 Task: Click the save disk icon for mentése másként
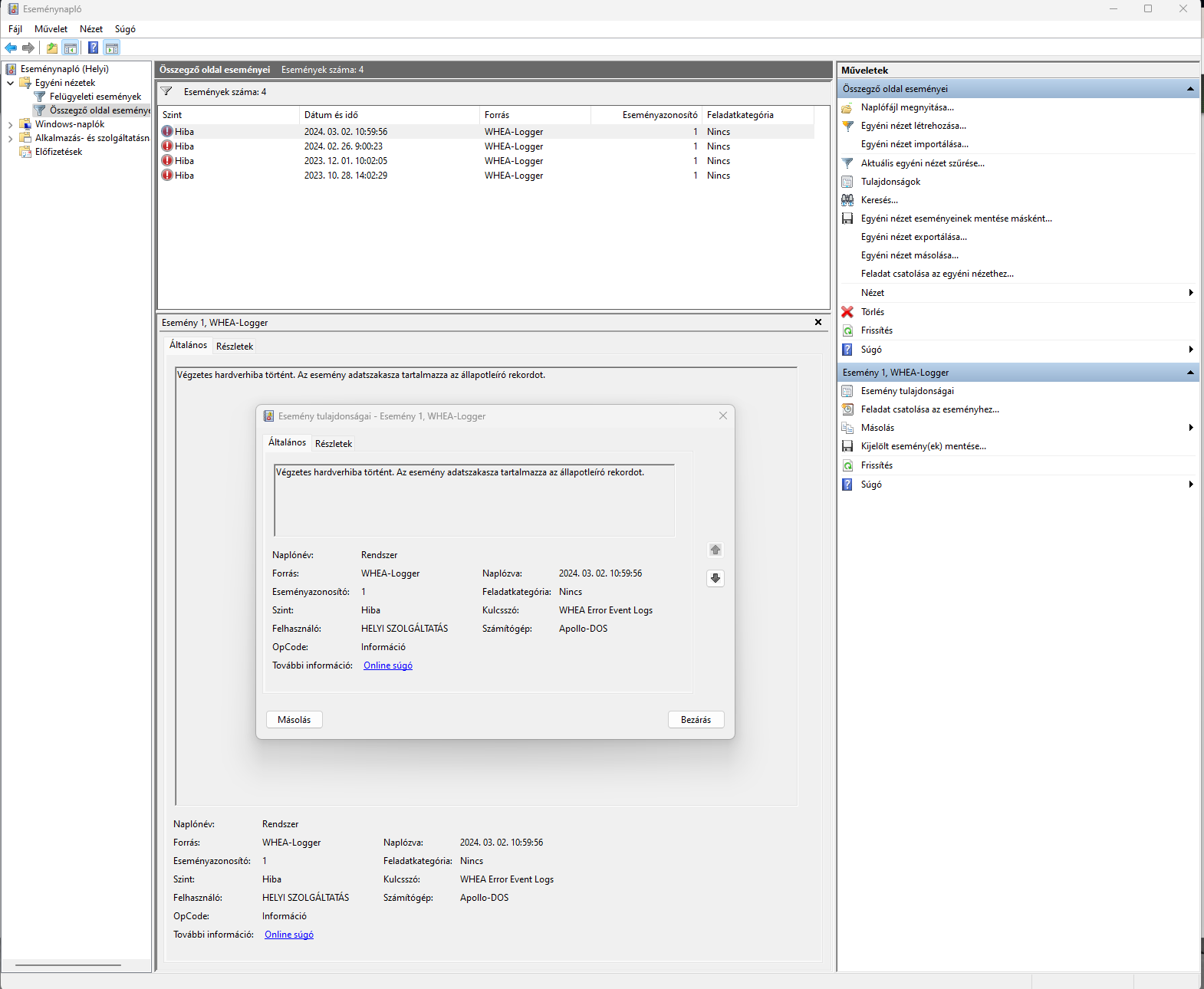click(847, 219)
